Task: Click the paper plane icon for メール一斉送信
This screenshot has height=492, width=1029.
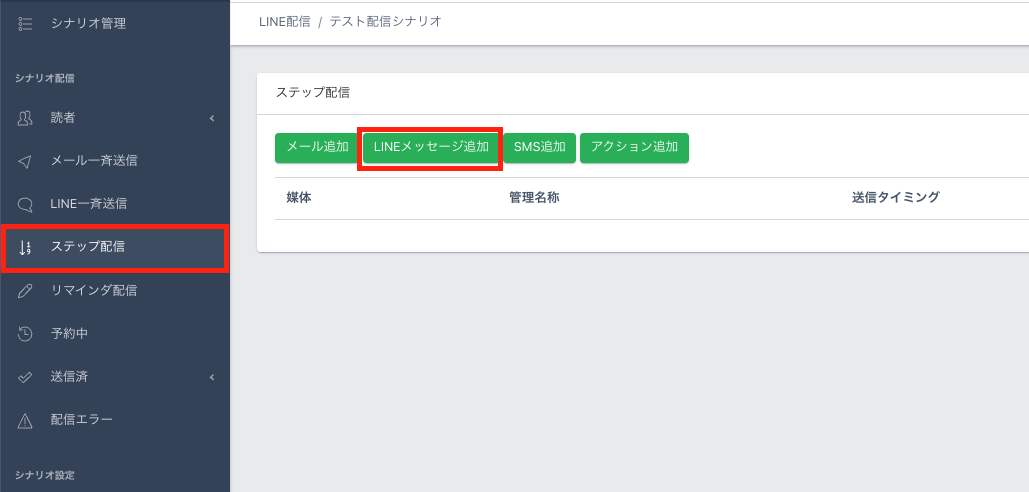Action: coord(26,161)
